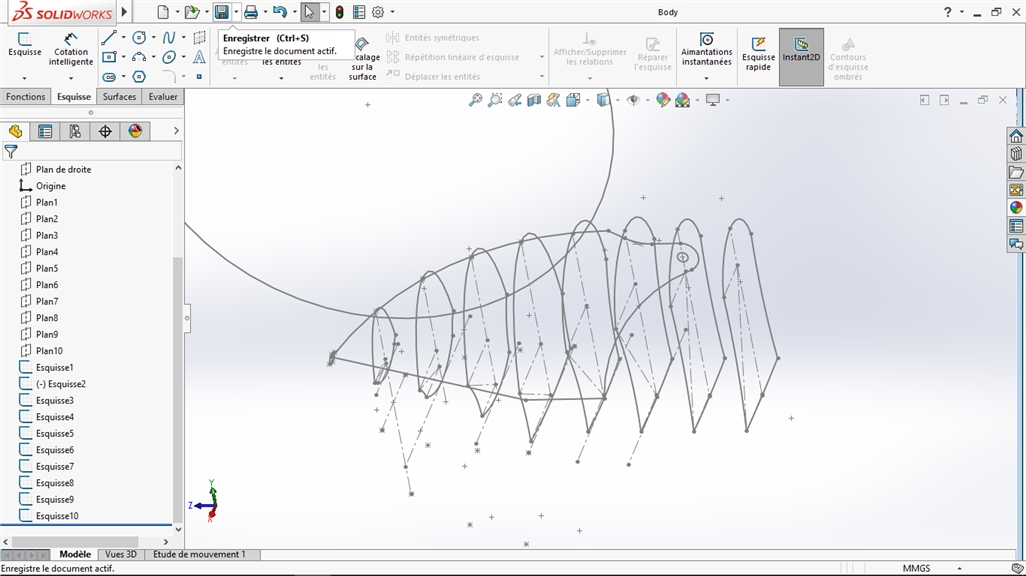Open the Save button dropdown arrow
Viewport: 1026px width, 576px height.
pyautogui.click(x=236, y=12)
